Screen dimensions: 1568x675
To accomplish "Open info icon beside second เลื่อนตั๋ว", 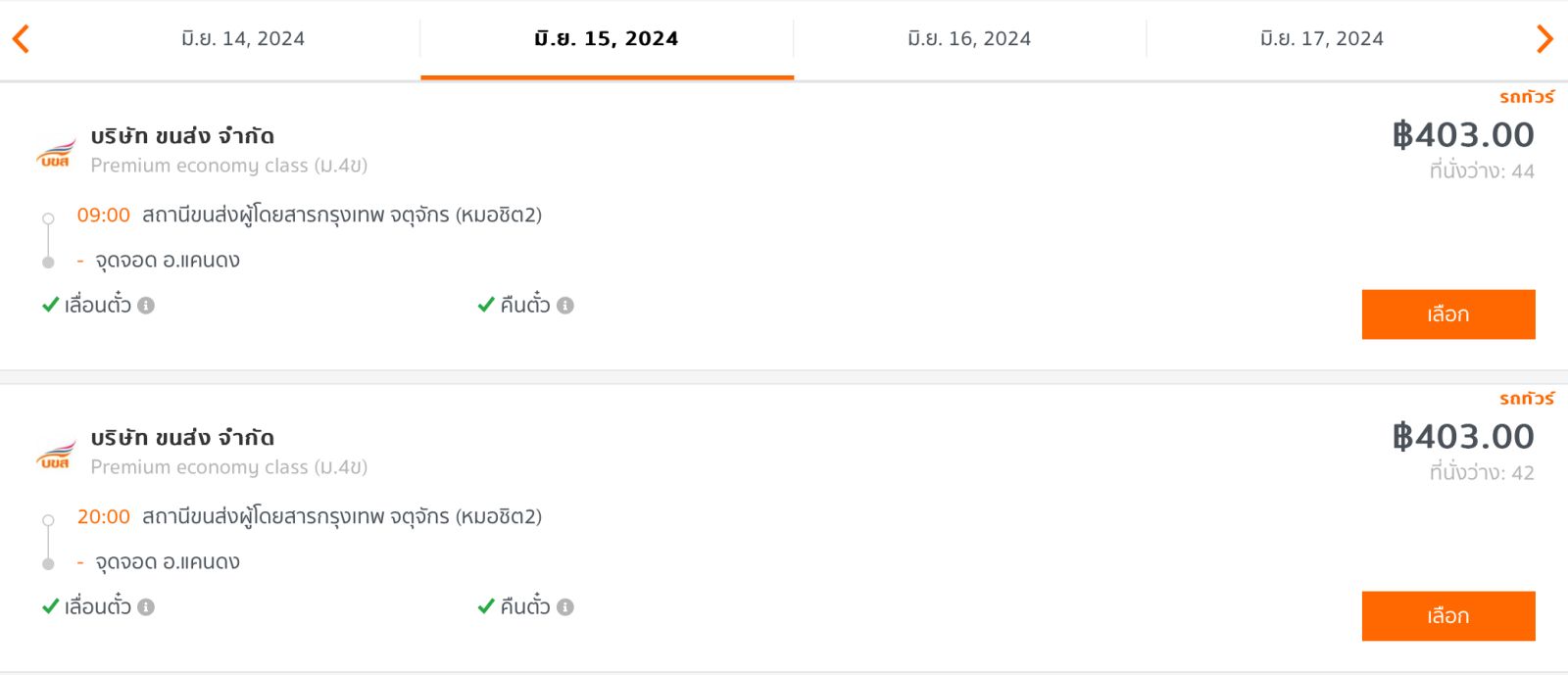I will tap(146, 607).
